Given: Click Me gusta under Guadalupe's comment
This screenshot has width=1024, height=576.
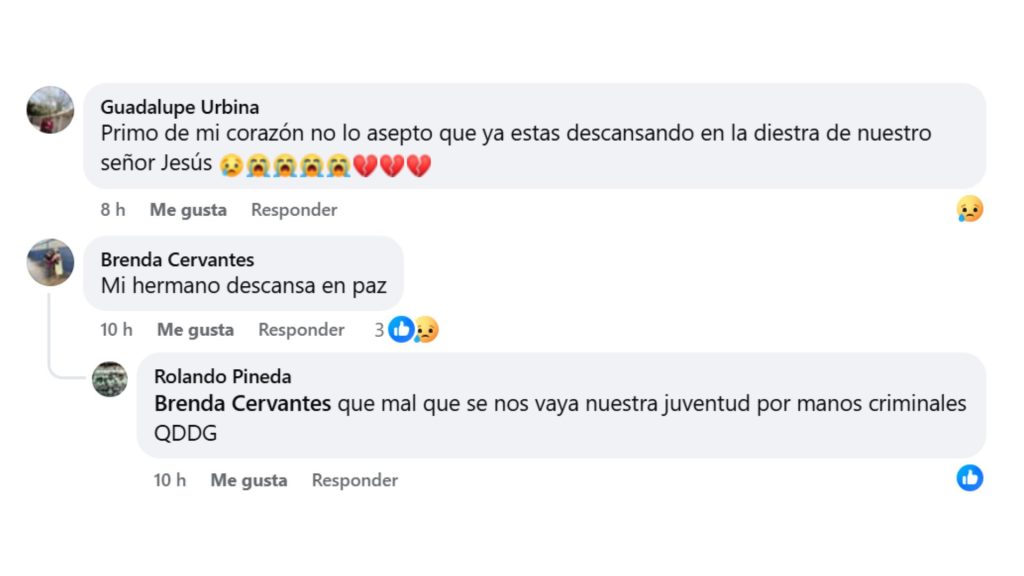Looking at the screenshot, I should point(187,209).
